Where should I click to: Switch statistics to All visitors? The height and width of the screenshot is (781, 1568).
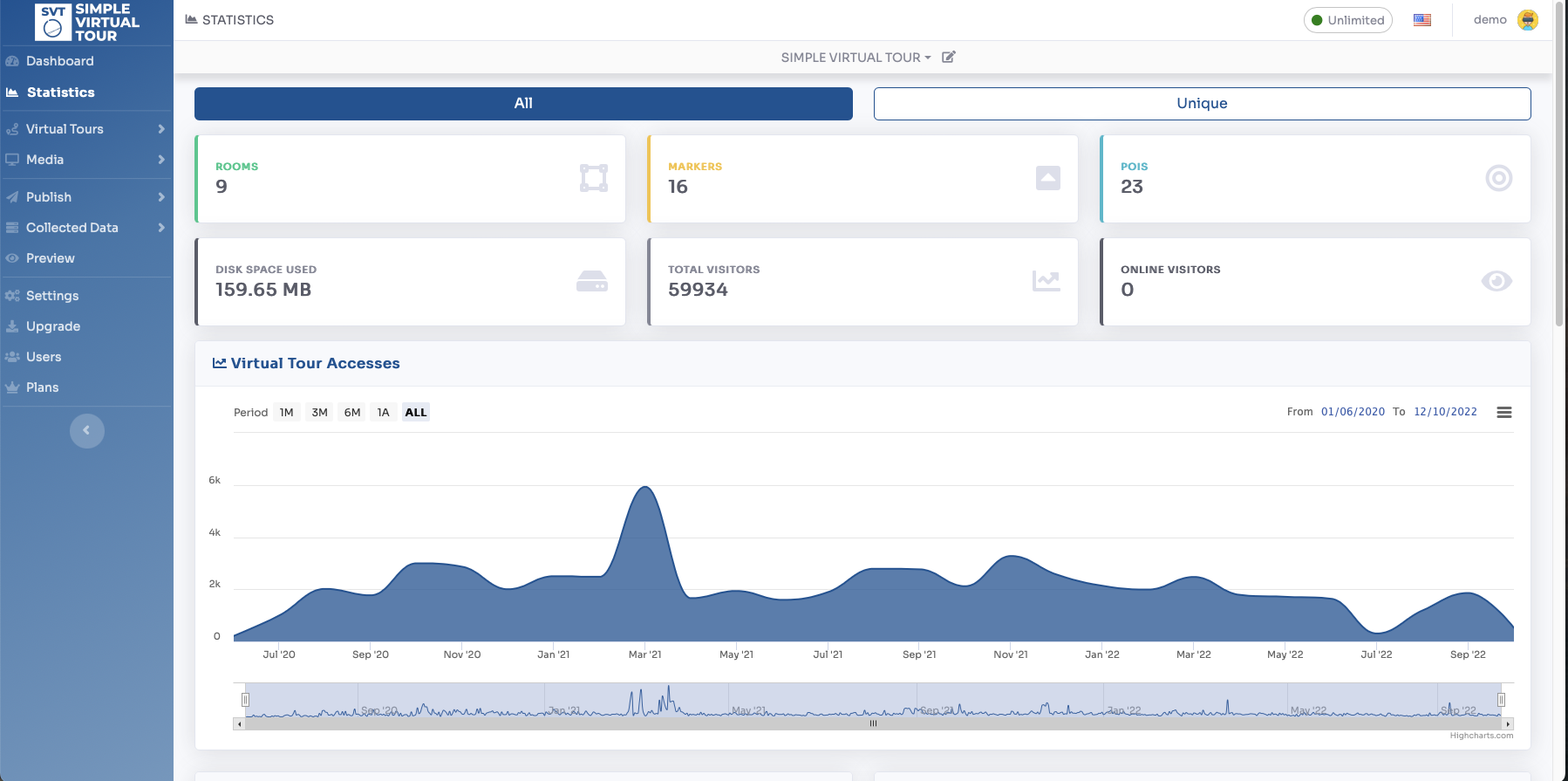(x=523, y=103)
